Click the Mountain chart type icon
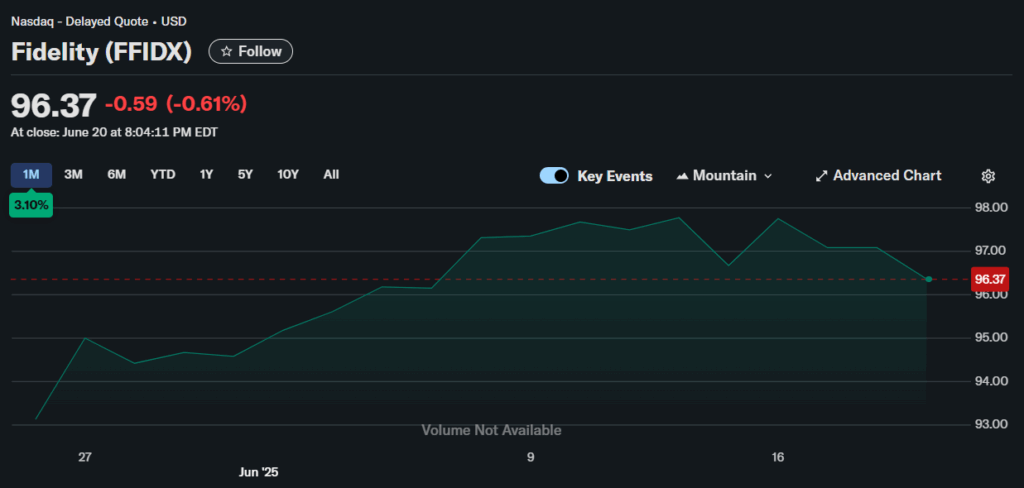This screenshot has width=1024, height=488. coord(682,176)
